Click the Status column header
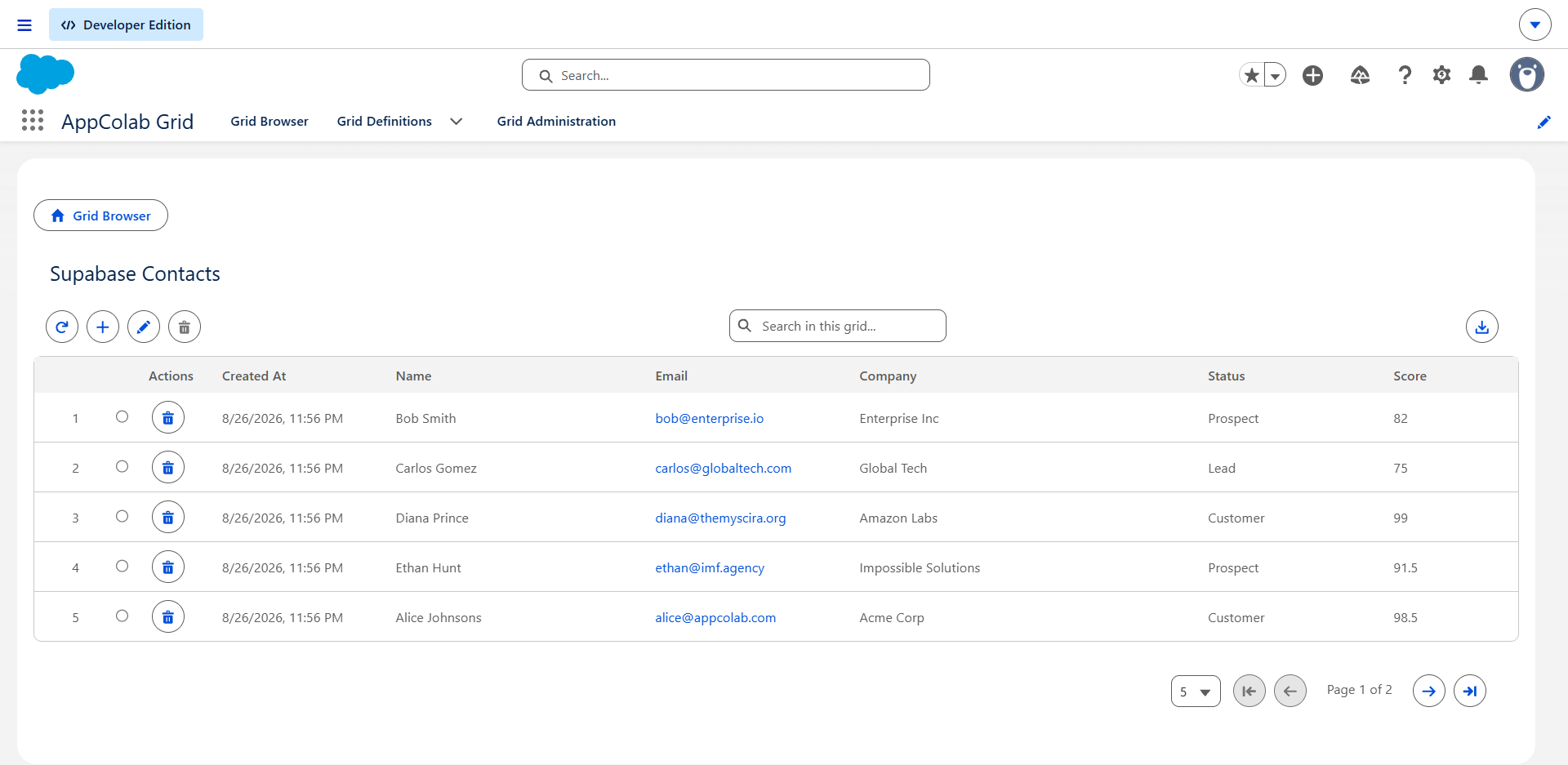 (1226, 376)
